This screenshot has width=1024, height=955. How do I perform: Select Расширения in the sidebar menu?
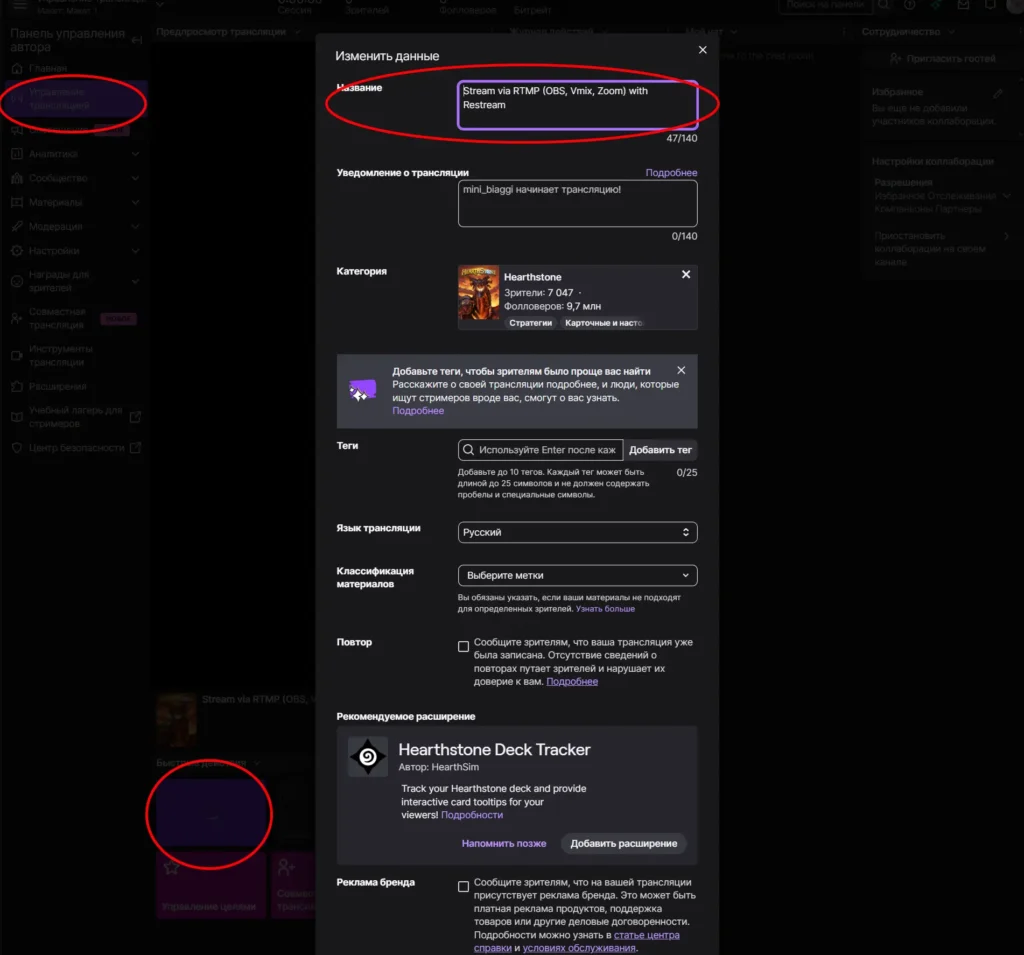pyautogui.click(x=57, y=386)
